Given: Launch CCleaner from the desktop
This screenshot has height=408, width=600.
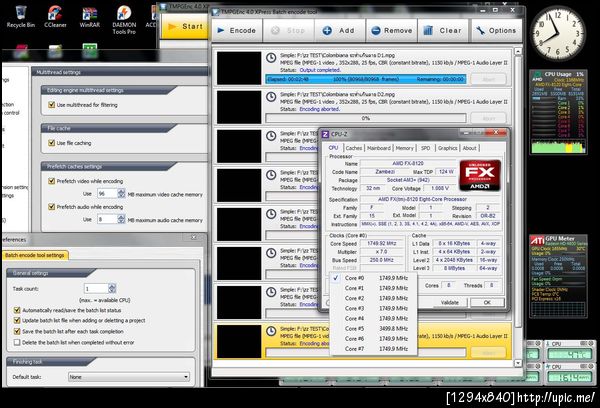Looking at the screenshot, I should tap(55, 17).
